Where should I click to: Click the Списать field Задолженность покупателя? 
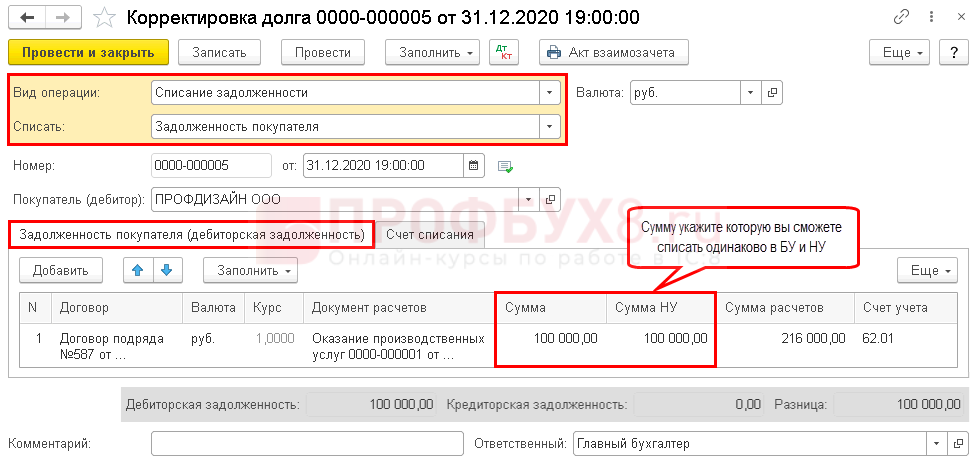(x=345, y=127)
